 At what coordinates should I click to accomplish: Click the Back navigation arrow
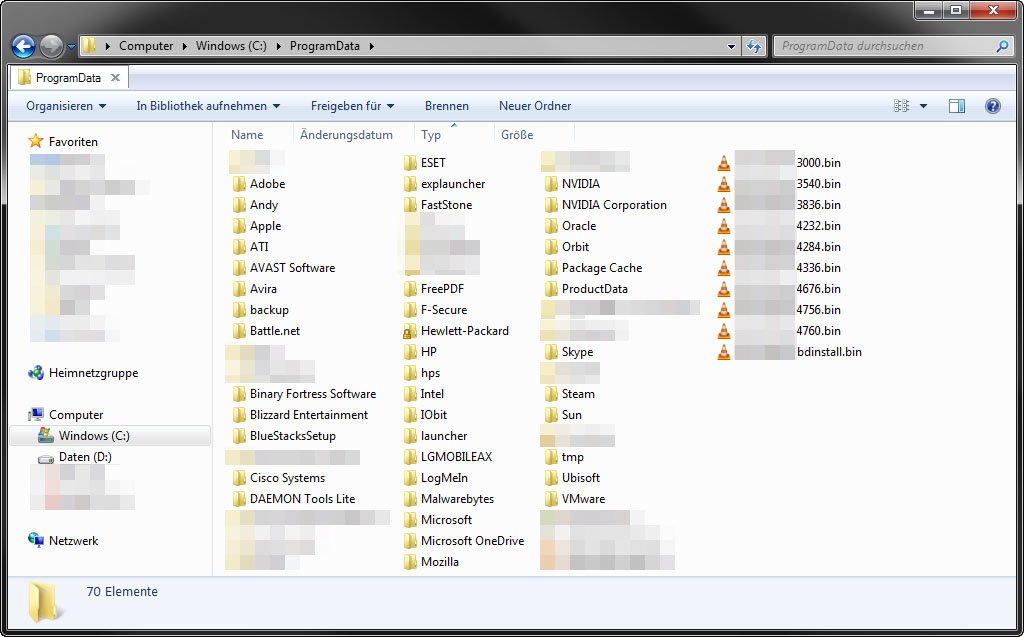pyautogui.click(x=24, y=46)
